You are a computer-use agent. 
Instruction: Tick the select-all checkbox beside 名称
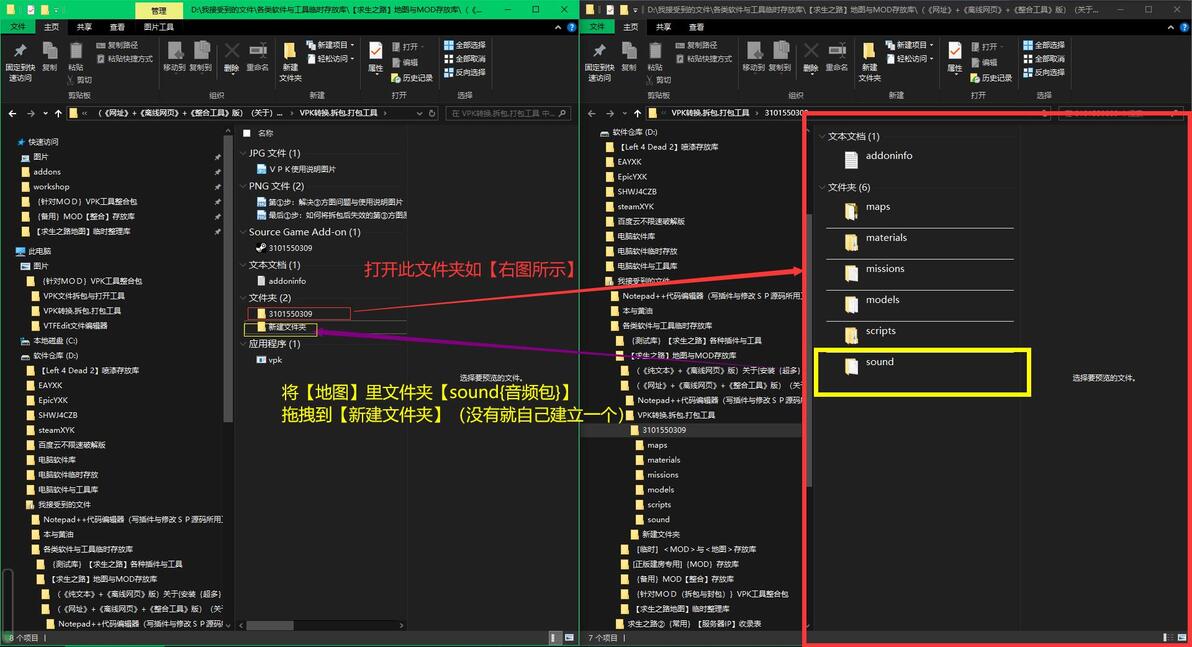click(x=246, y=133)
